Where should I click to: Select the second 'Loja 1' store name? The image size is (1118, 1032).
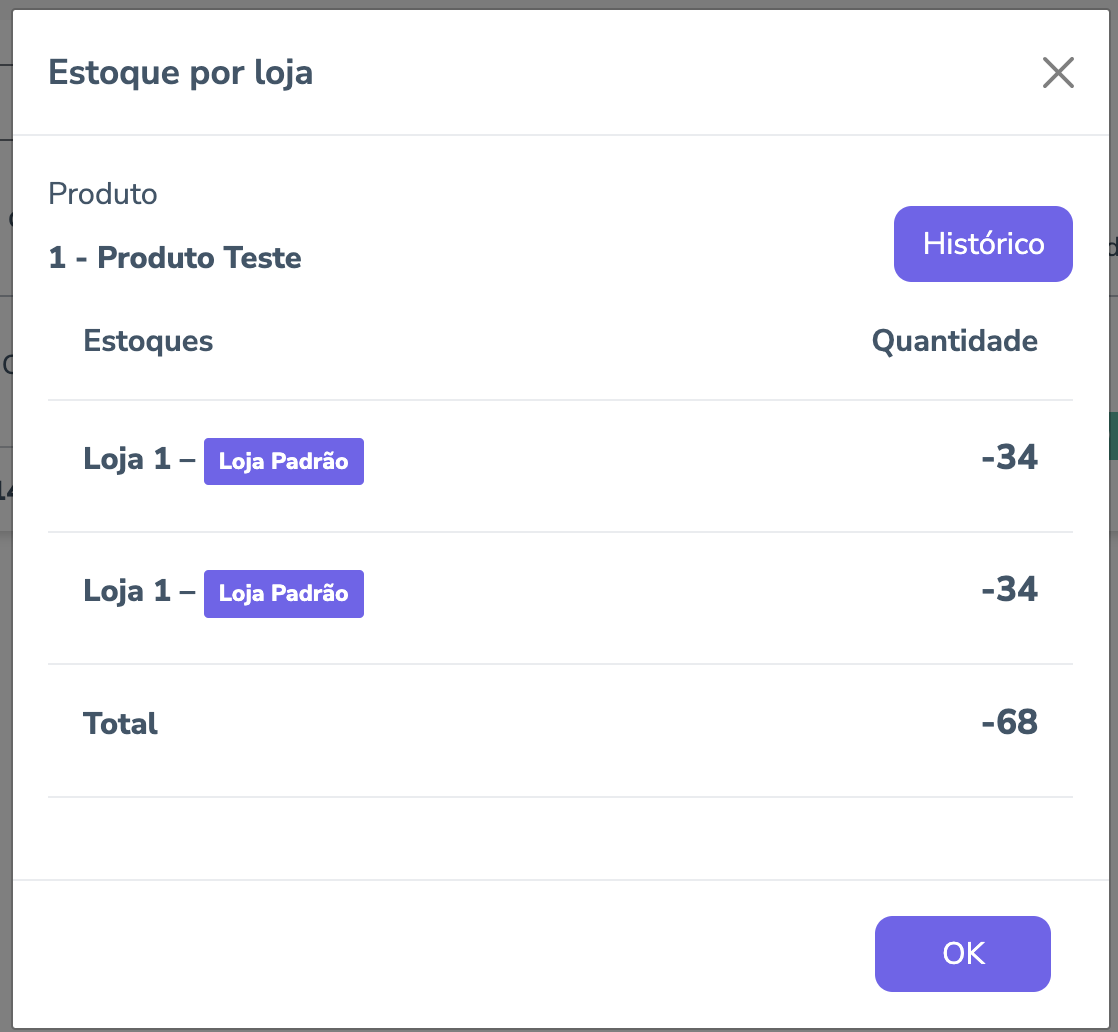[127, 592]
